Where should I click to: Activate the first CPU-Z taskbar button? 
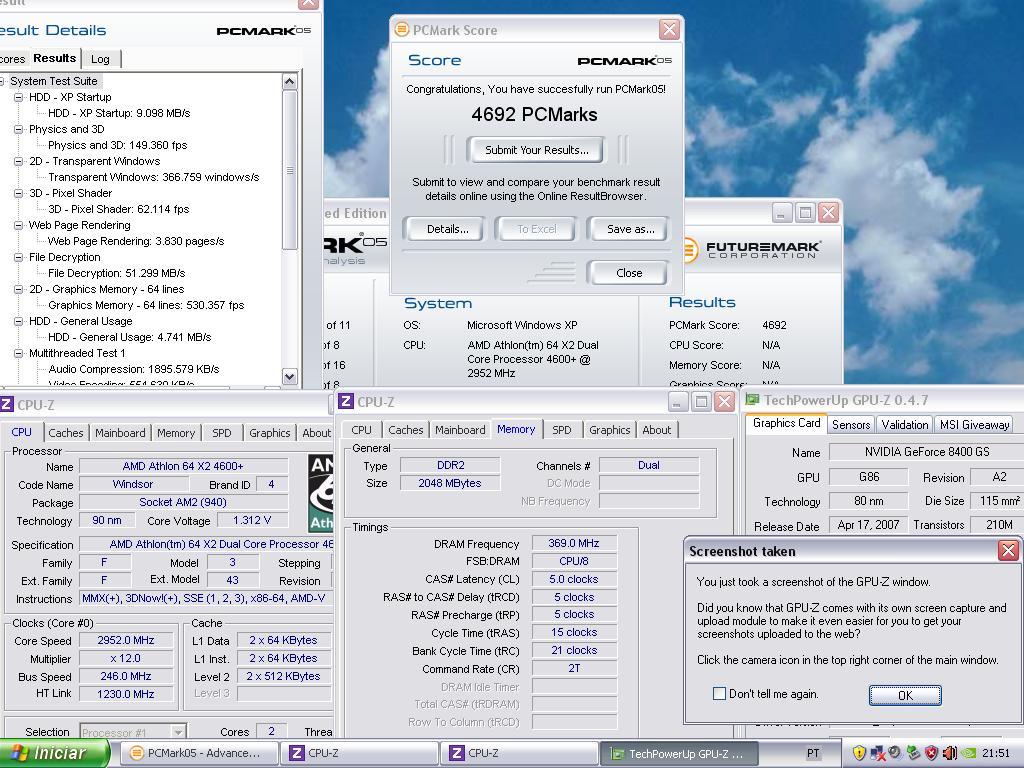point(359,753)
